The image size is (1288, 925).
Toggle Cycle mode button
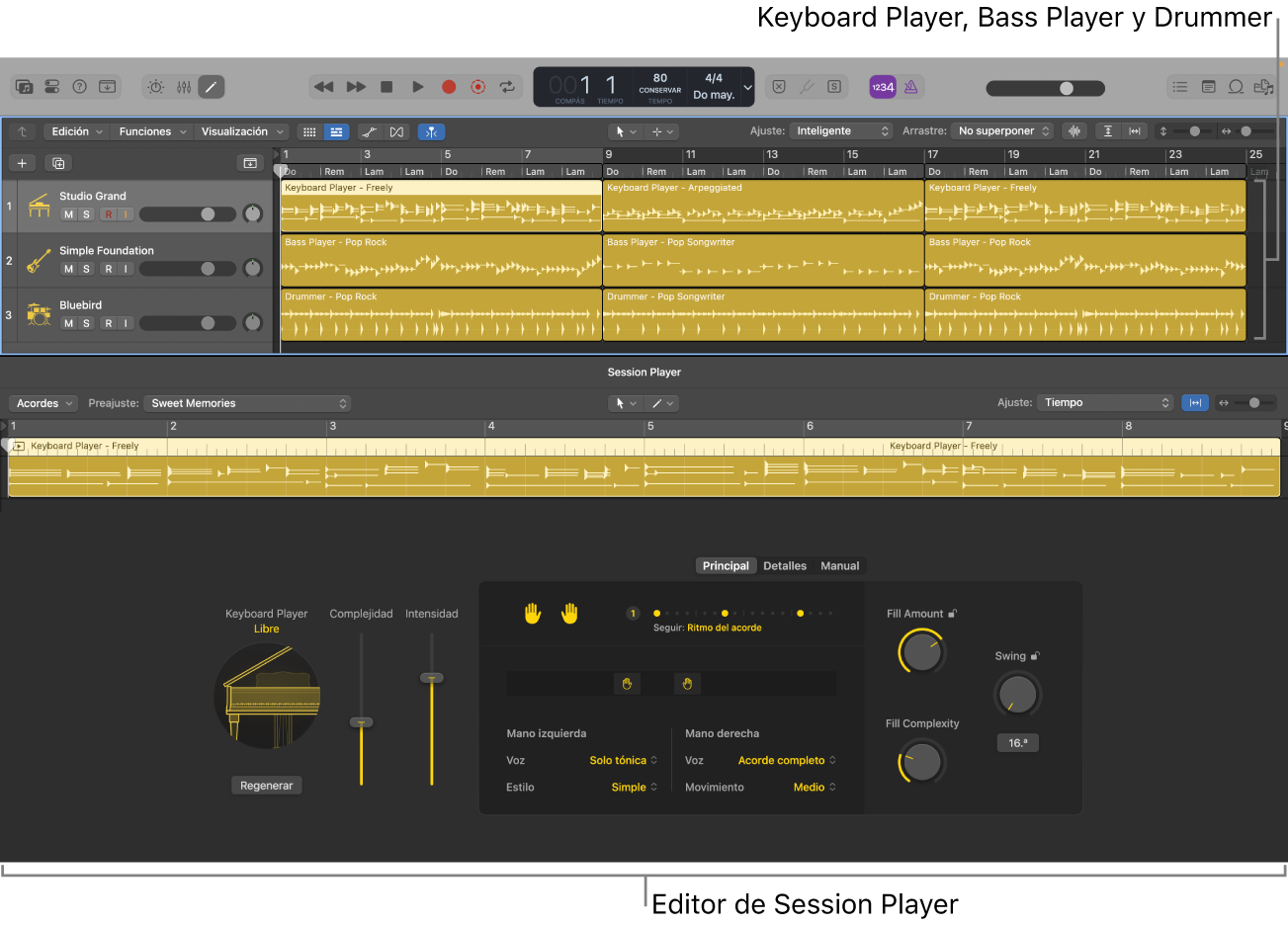tap(507, 87)
